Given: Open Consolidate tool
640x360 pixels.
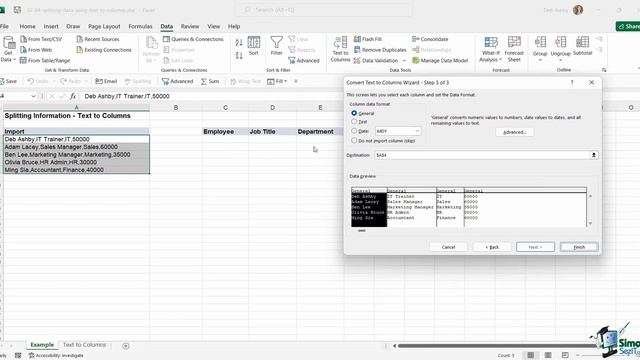Looking at the screenshot, I should tap(430, 39).
